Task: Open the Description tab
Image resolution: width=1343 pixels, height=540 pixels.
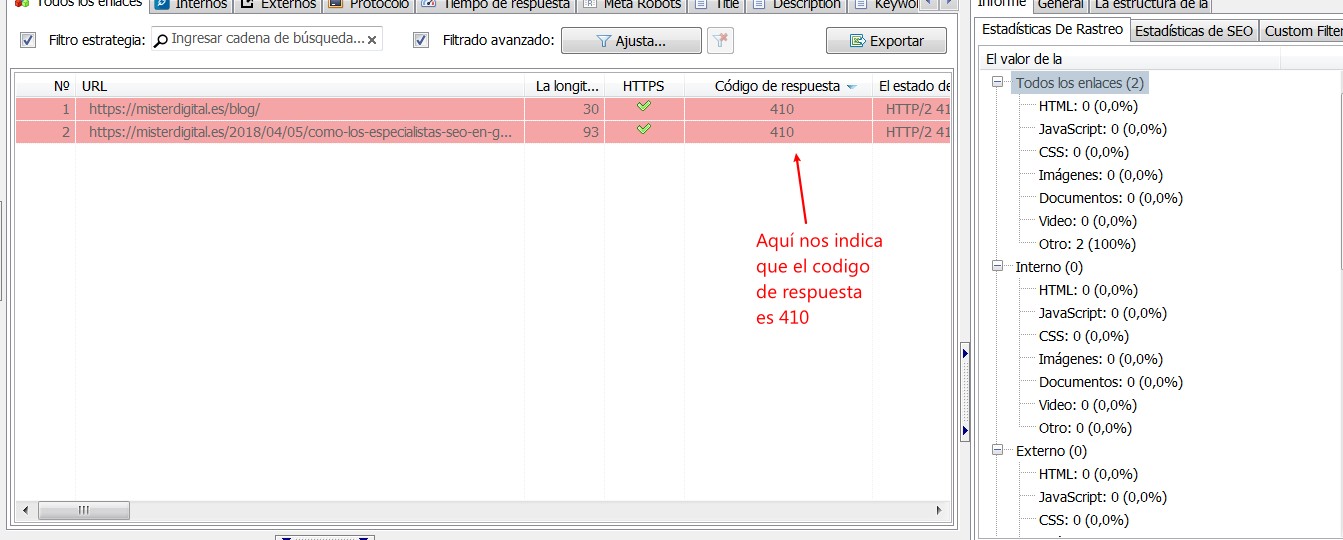Action: [x=796, y=5]
